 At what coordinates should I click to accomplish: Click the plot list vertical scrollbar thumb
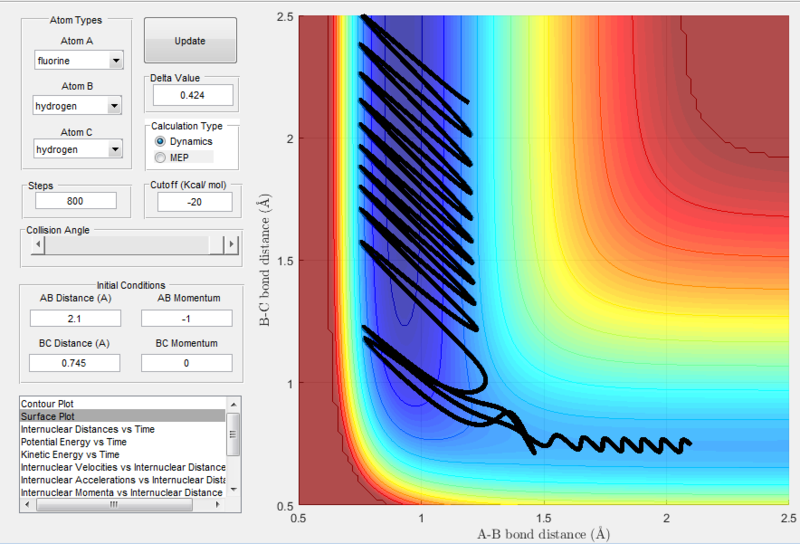[233, 434]
